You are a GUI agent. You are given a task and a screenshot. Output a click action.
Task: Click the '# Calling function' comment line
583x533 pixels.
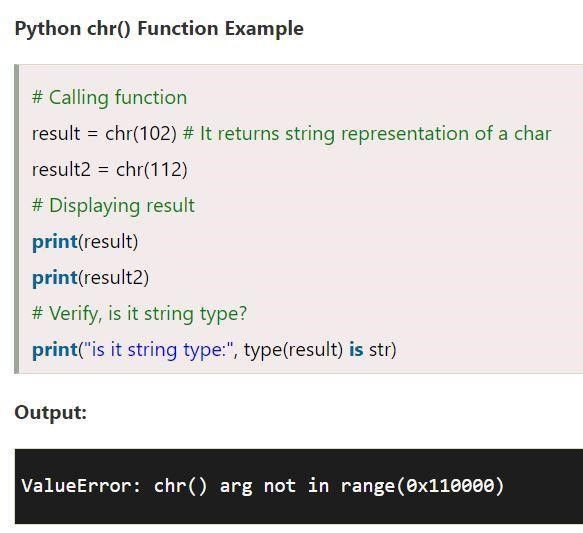(x=110, y=98)
